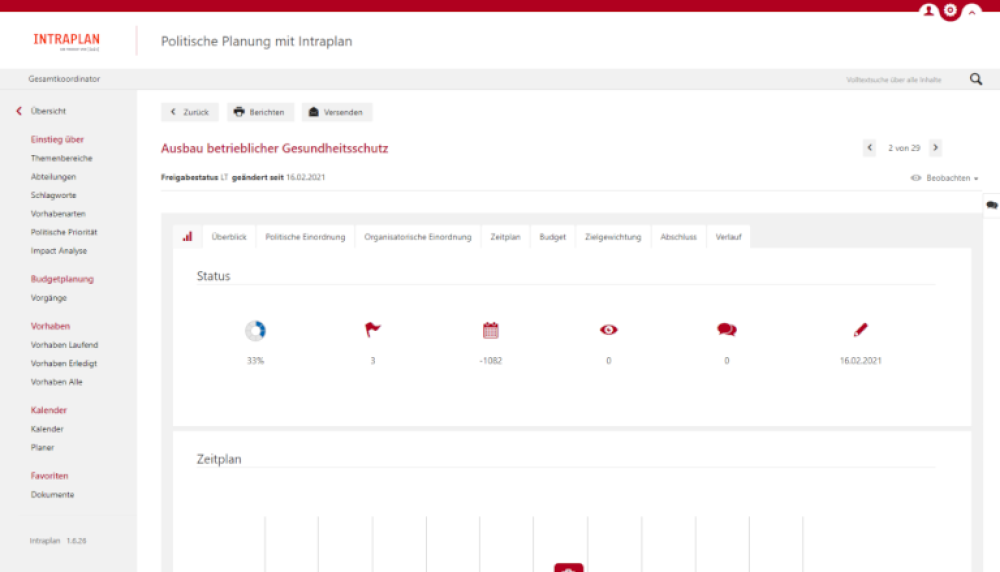The image size is (1000, 572).
Task: Open the bar chart dashboard tab icon
Action: [187, 237]
